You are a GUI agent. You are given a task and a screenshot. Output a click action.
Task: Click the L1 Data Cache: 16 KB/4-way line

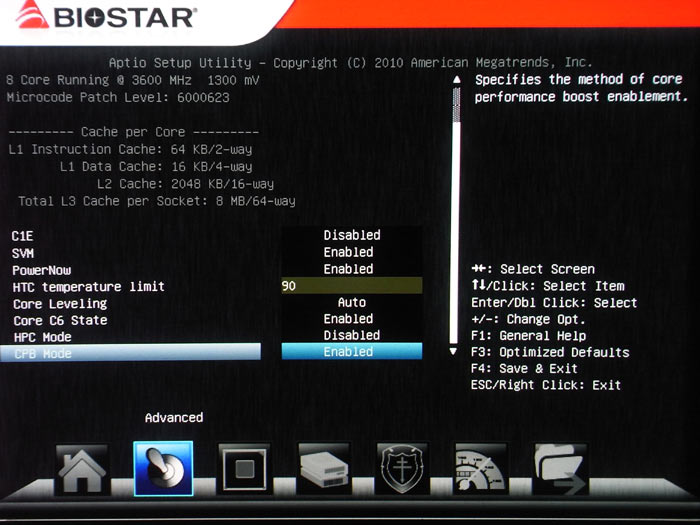click(156, 167)
